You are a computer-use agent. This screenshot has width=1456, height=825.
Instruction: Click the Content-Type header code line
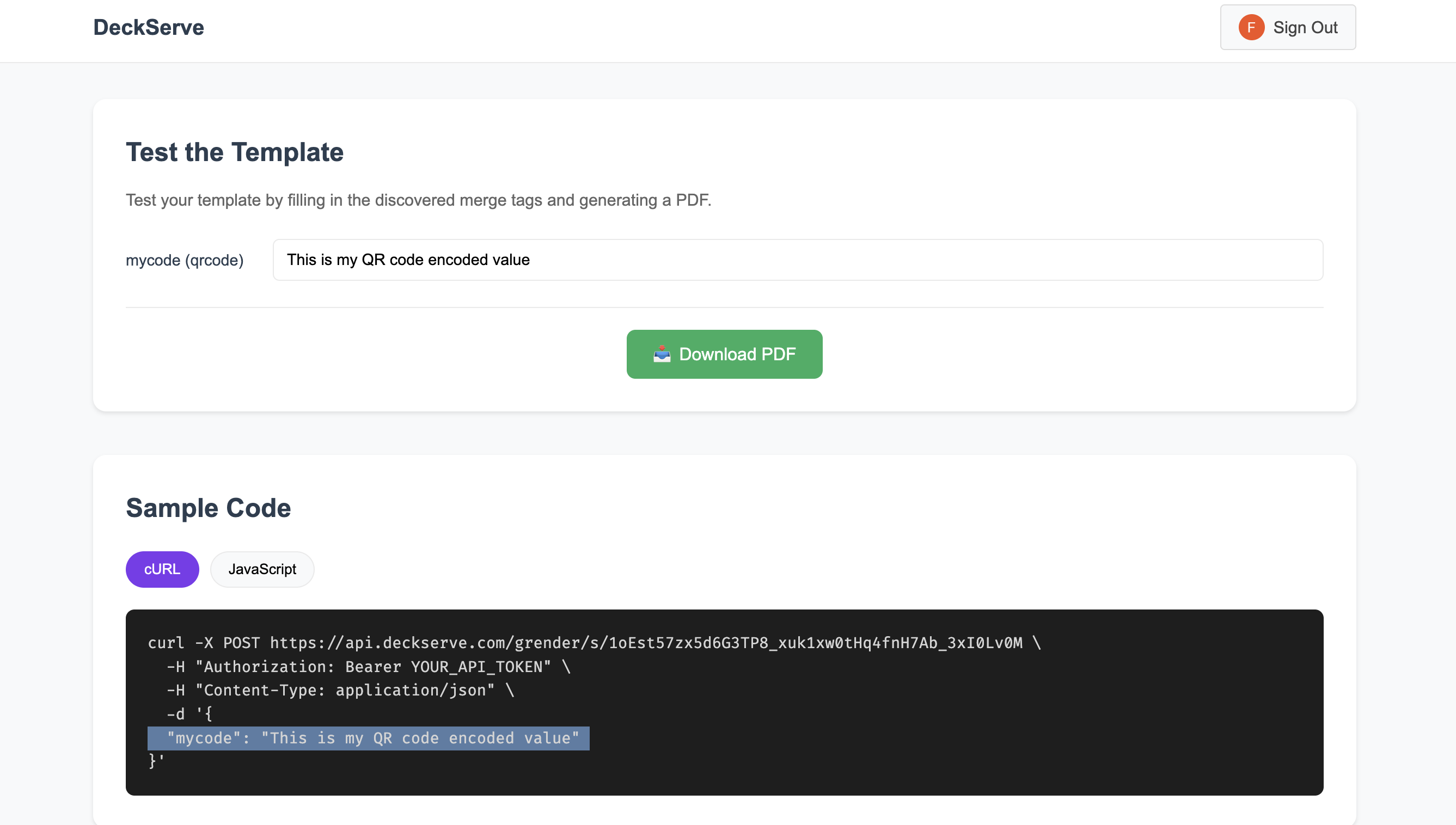pos(340,690)
